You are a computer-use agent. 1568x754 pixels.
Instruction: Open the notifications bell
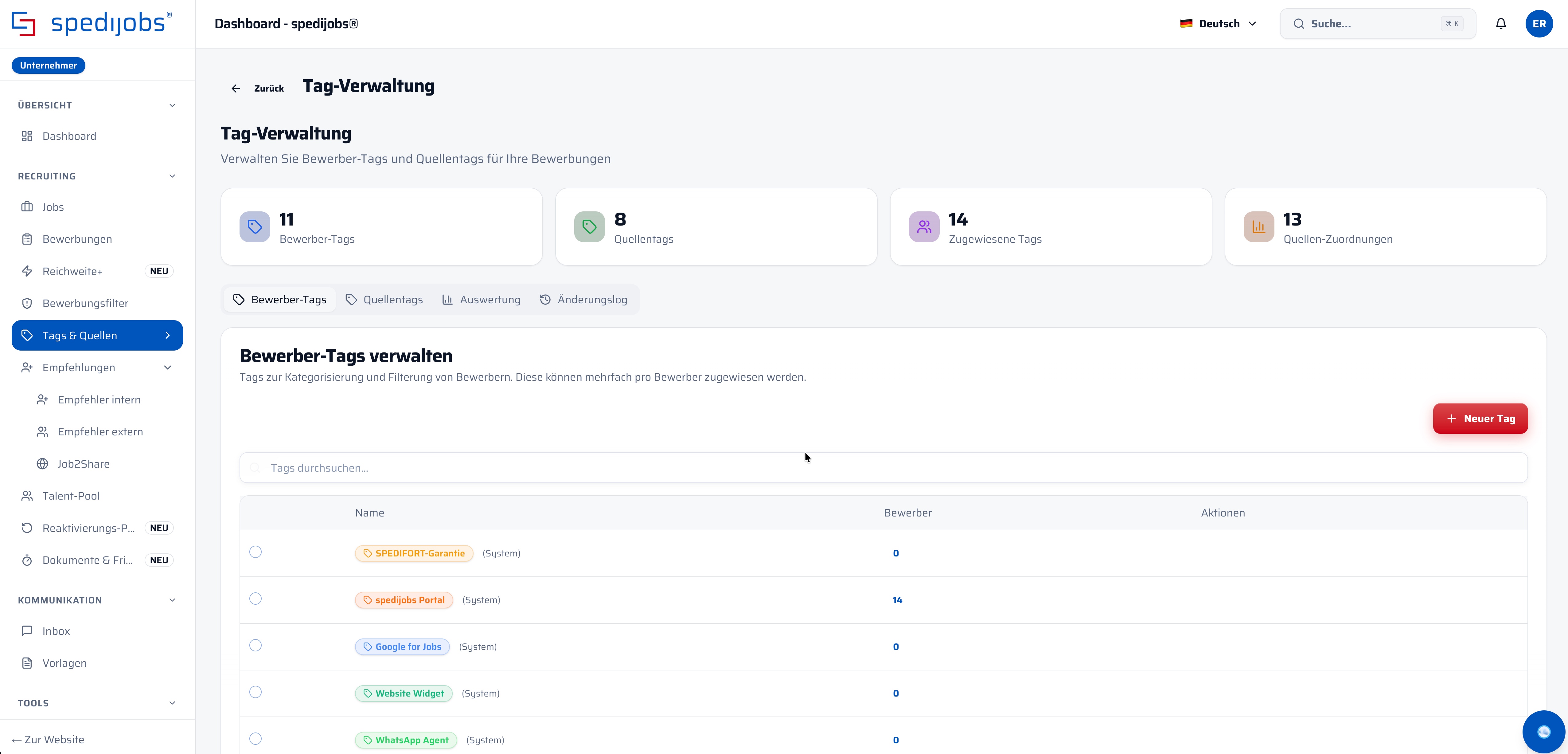point(1501,24)
